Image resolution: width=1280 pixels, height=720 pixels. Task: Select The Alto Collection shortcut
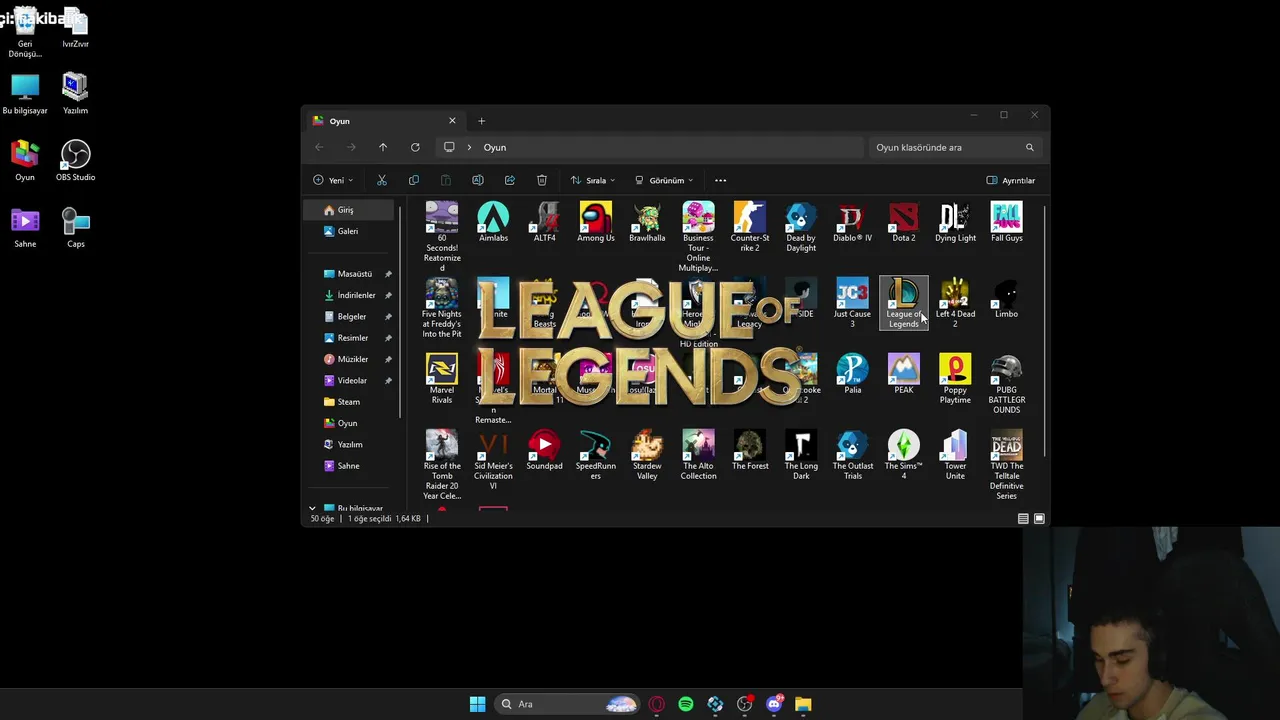(698, 456)
